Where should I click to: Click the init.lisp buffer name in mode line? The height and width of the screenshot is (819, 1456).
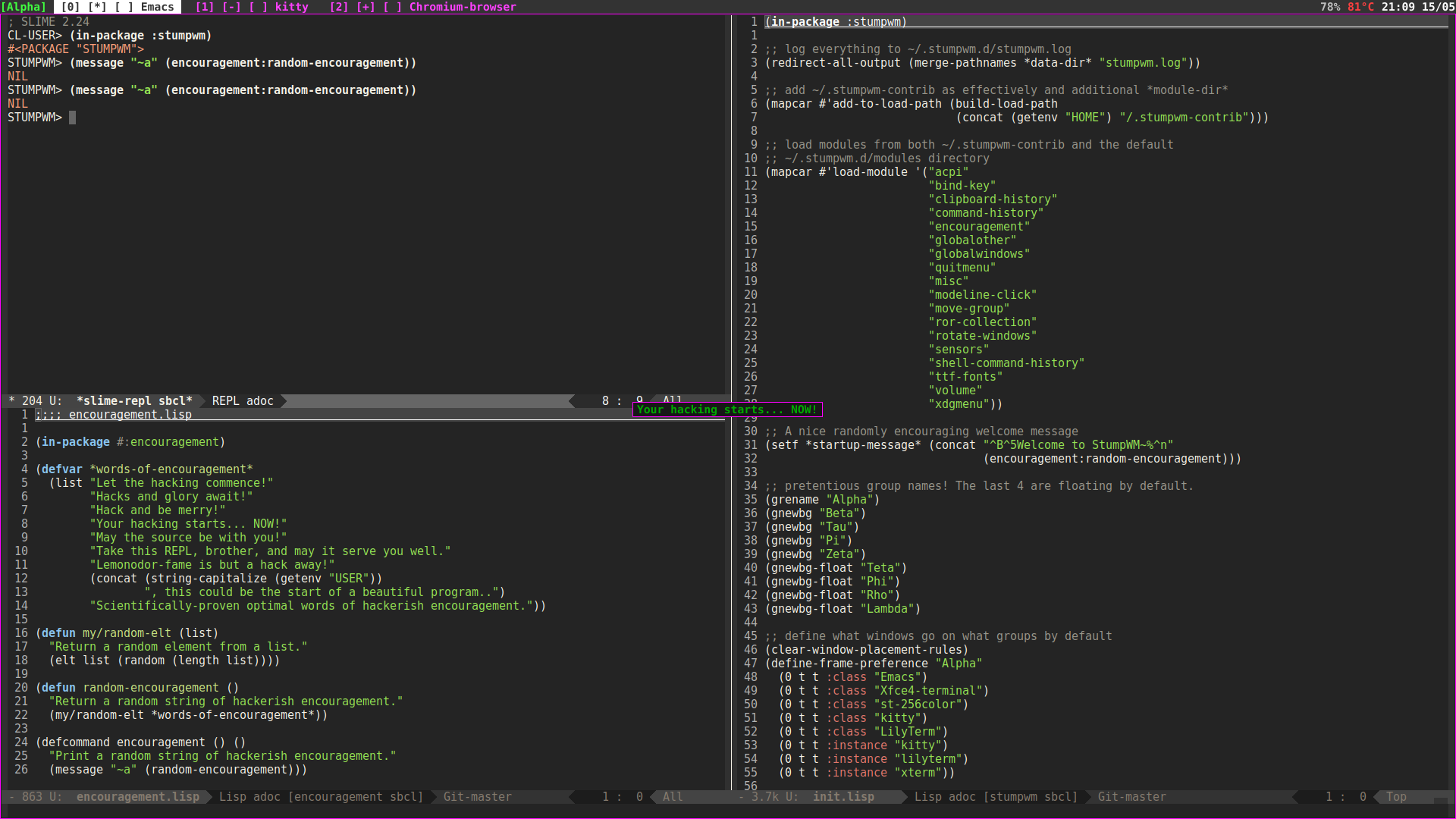tap(843, 796)
